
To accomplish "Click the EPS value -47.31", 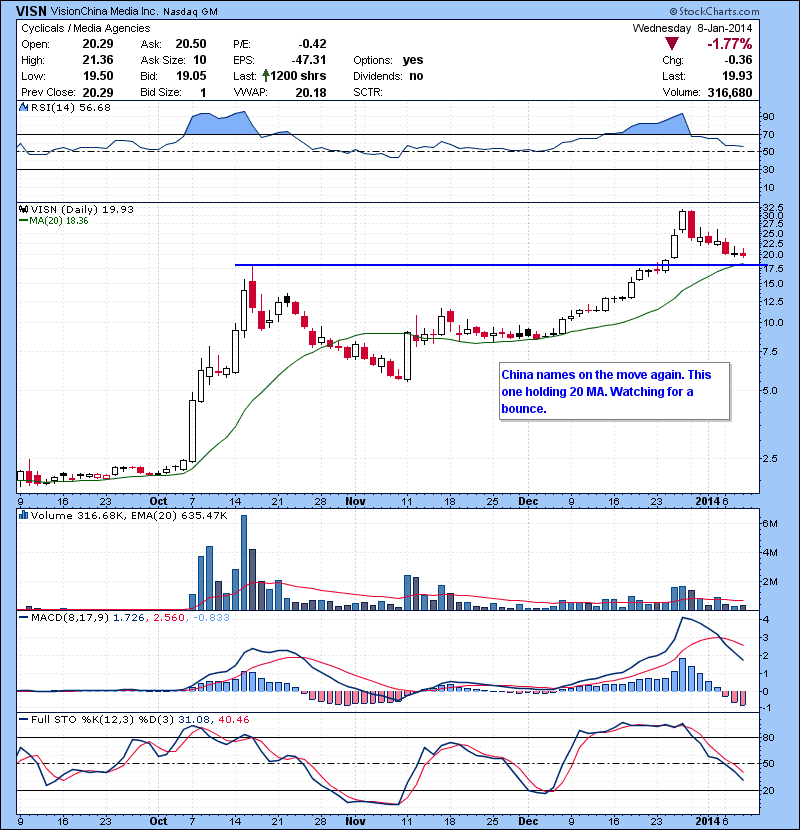I will click(309, 60).
